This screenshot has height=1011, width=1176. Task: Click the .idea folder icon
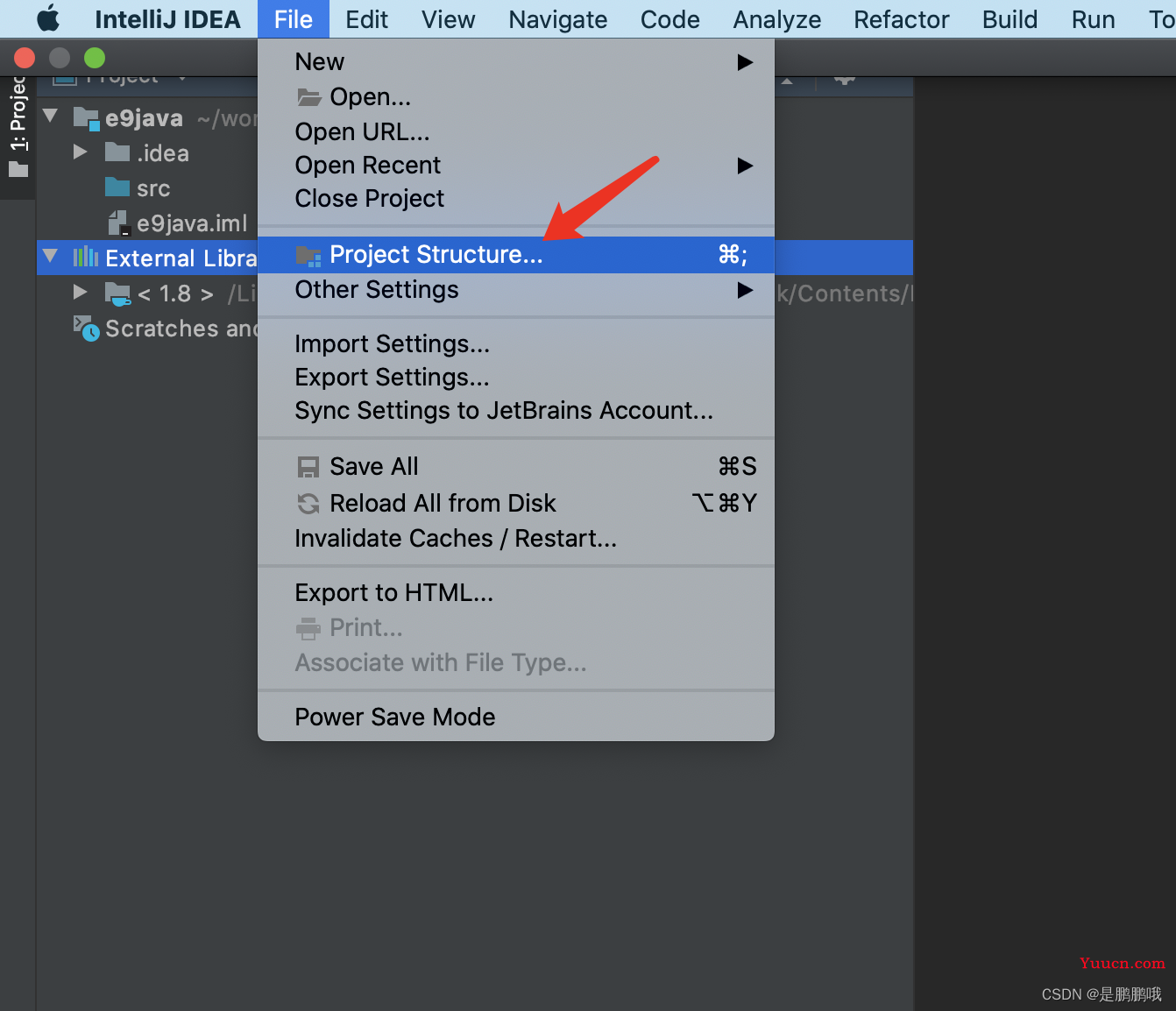coord(117,152)
